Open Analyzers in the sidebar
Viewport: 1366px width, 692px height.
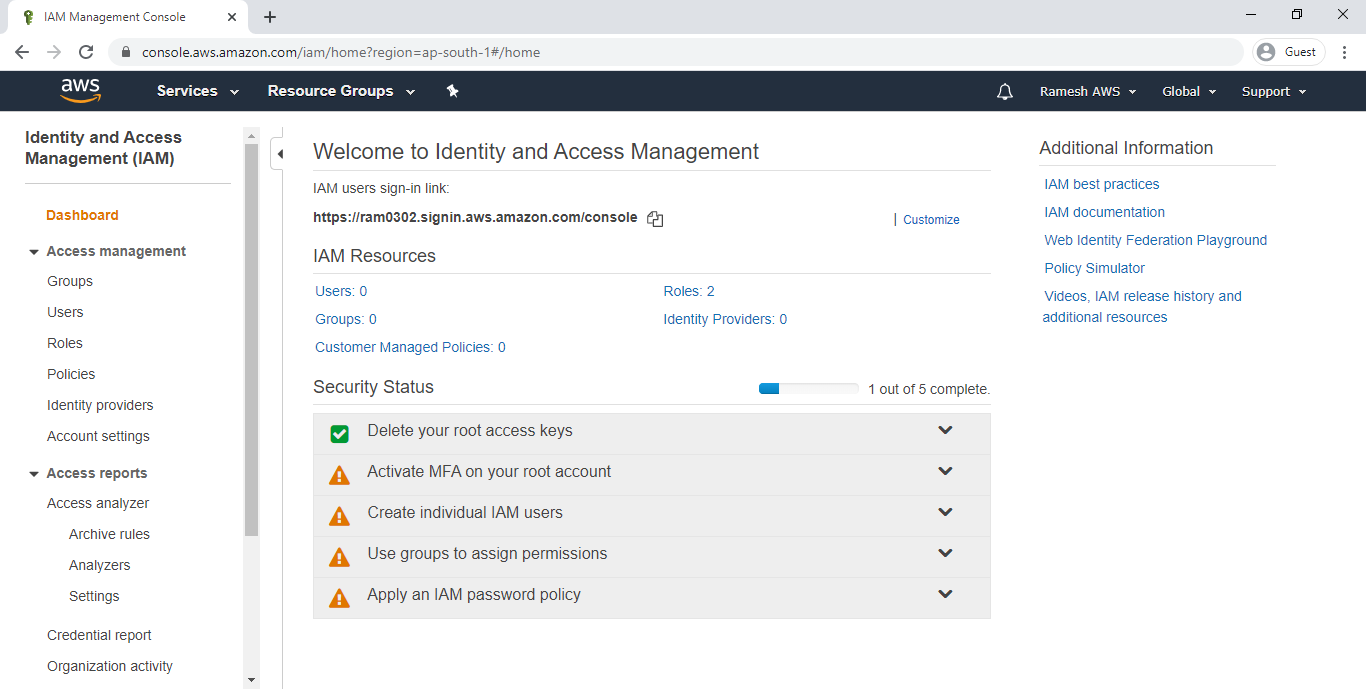pos(99,565)
